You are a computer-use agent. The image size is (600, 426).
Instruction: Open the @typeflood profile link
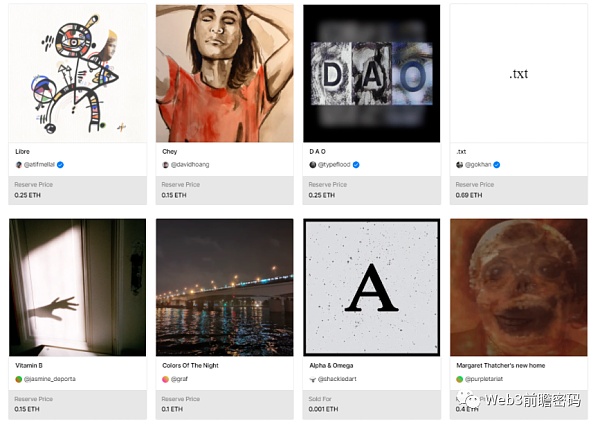[334, 165]
